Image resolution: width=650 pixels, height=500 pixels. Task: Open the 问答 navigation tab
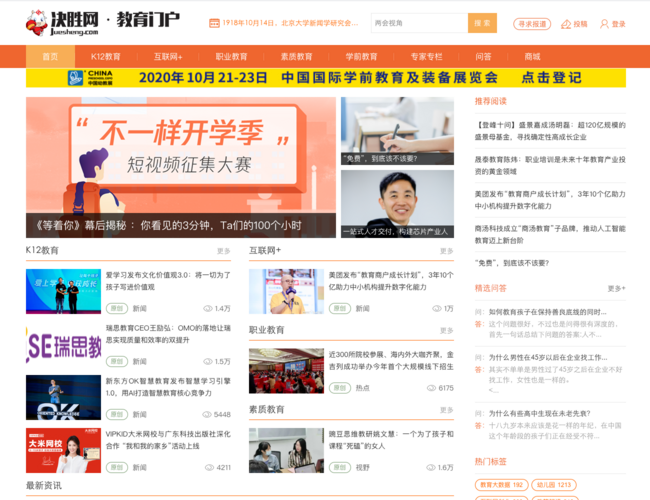(483, 56)
